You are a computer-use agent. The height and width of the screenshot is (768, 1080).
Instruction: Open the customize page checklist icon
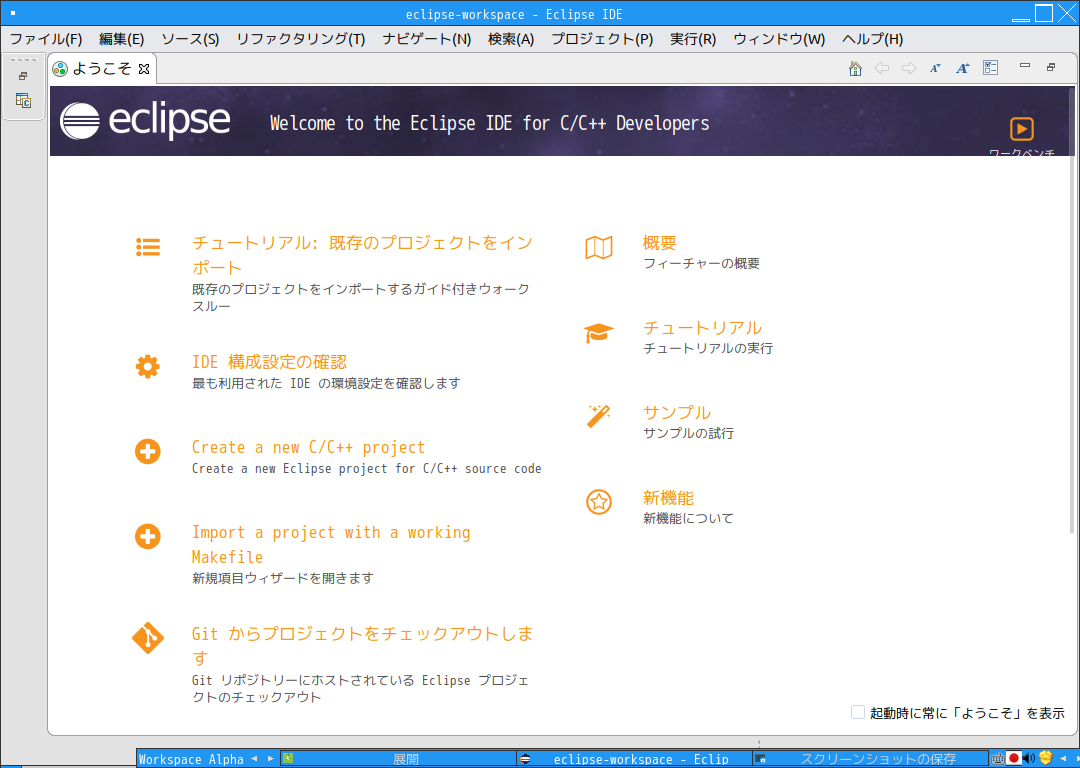990,68
